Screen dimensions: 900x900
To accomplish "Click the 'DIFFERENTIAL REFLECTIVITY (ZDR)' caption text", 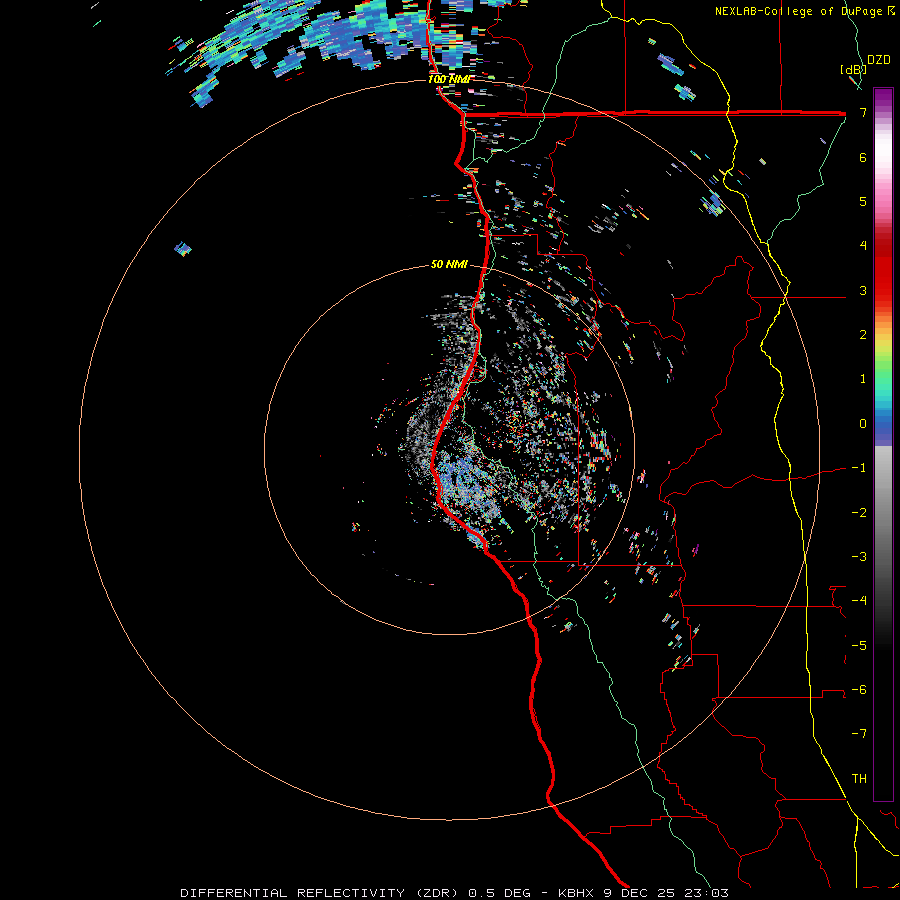I will click(x=320, y=893).
